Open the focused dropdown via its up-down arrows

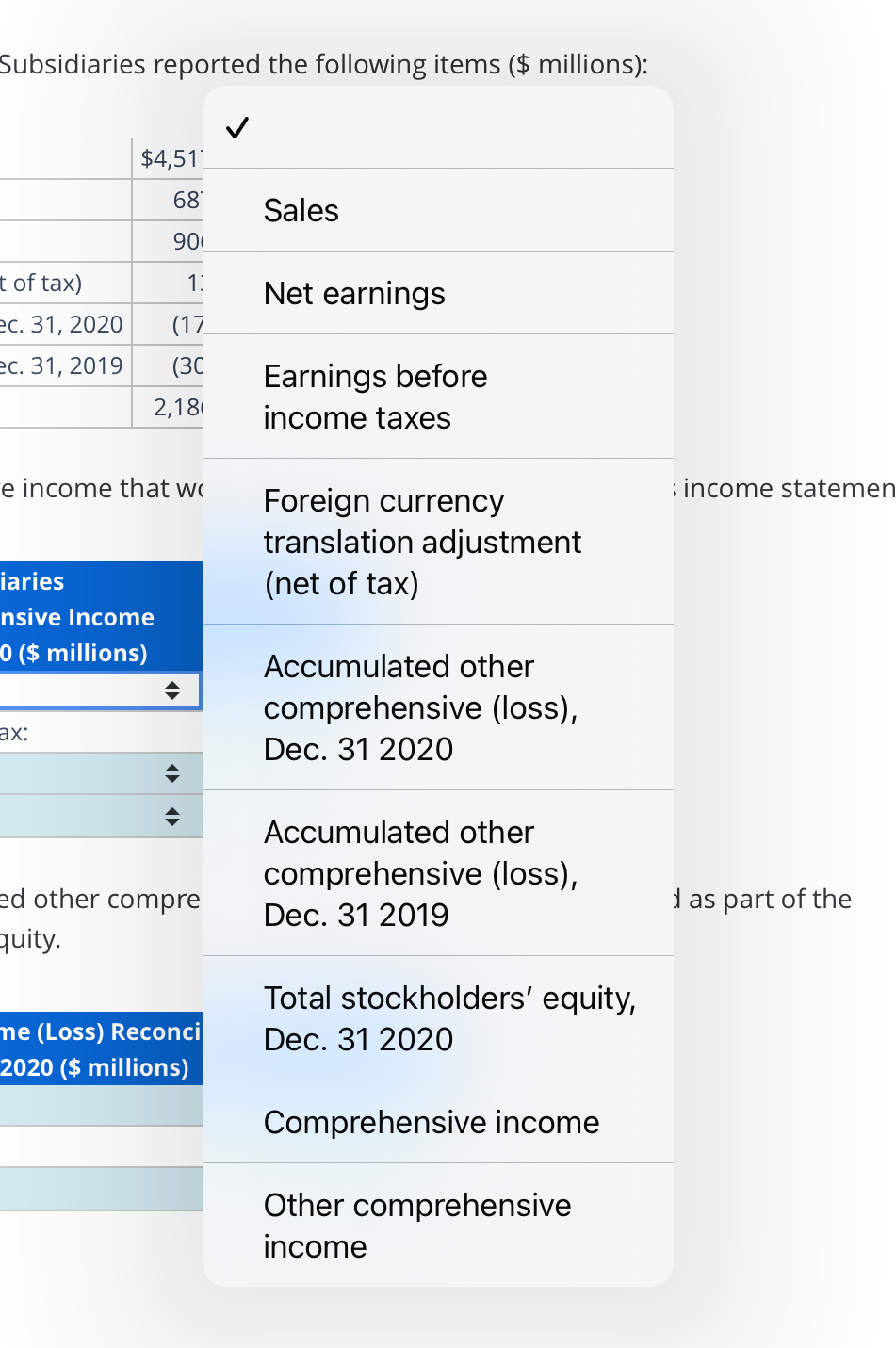(172, 690)
